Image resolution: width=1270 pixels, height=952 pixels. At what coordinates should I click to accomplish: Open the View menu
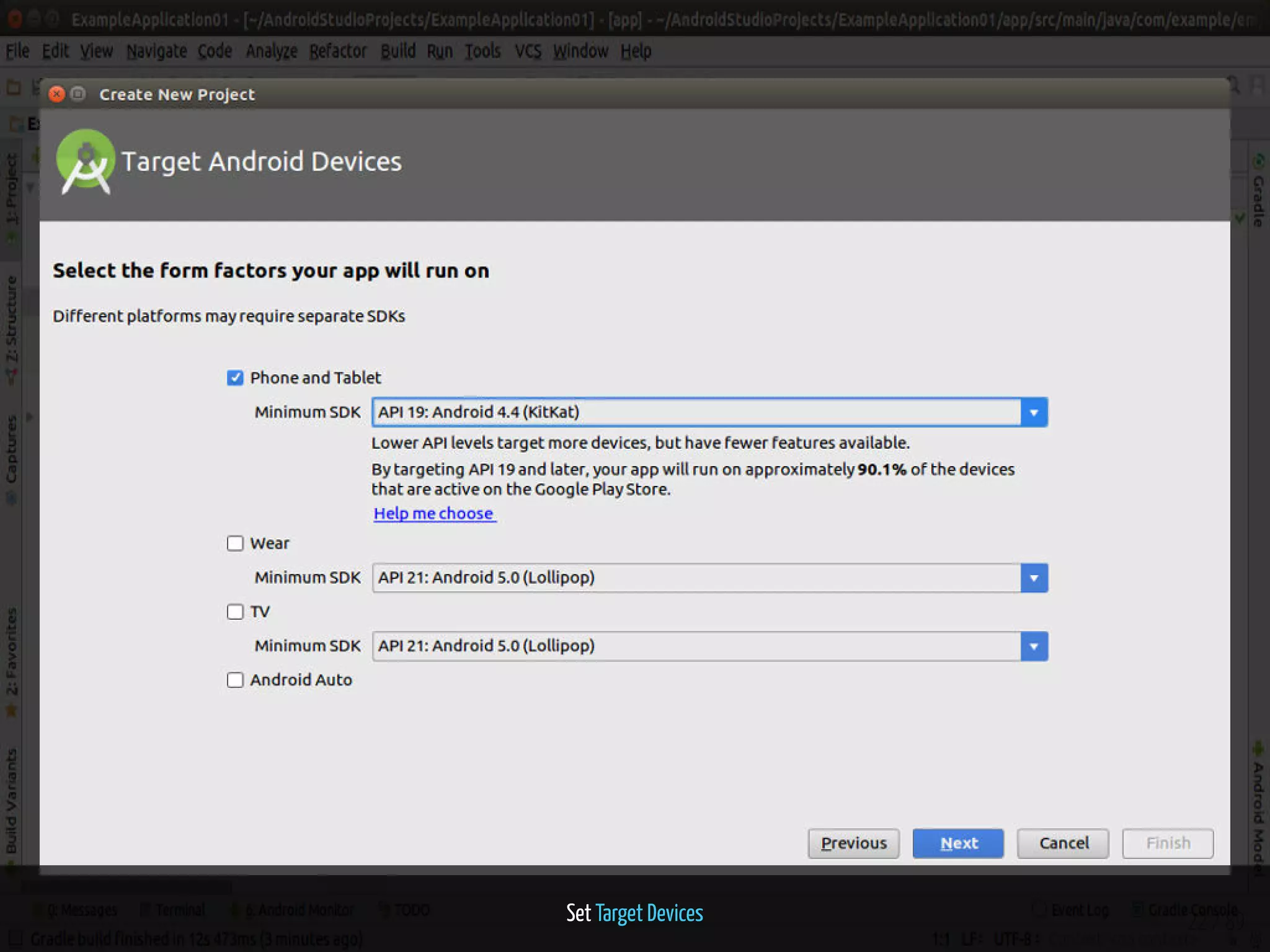[x=97, y=51]
